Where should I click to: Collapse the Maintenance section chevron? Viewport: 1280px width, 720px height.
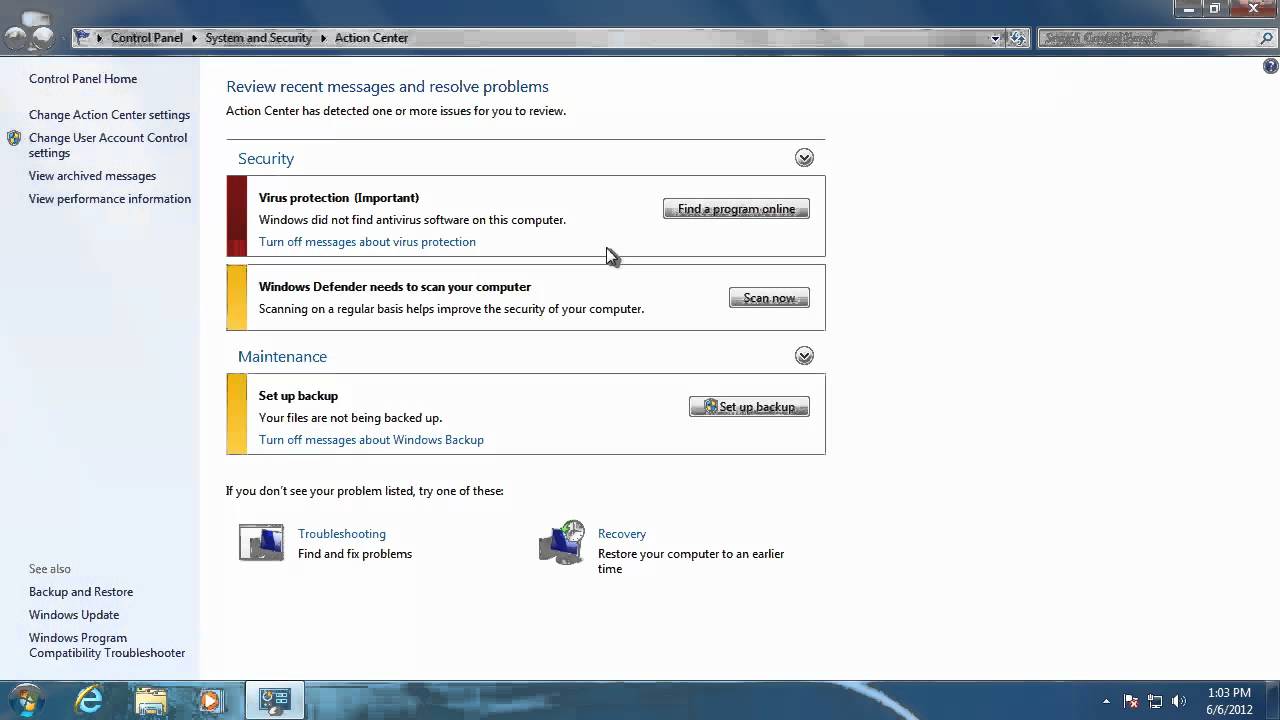pyautogui.click(x=804, y=356)
